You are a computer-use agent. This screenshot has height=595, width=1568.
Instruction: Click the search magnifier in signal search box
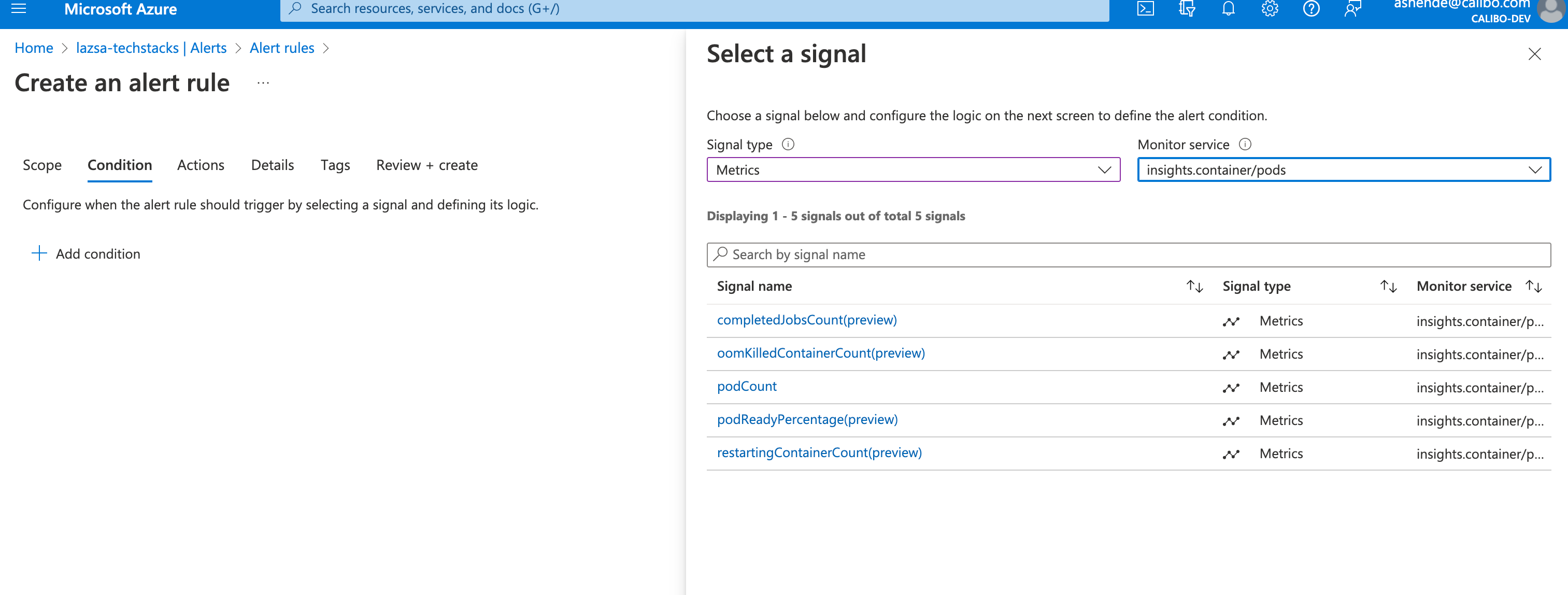point(720,254)
